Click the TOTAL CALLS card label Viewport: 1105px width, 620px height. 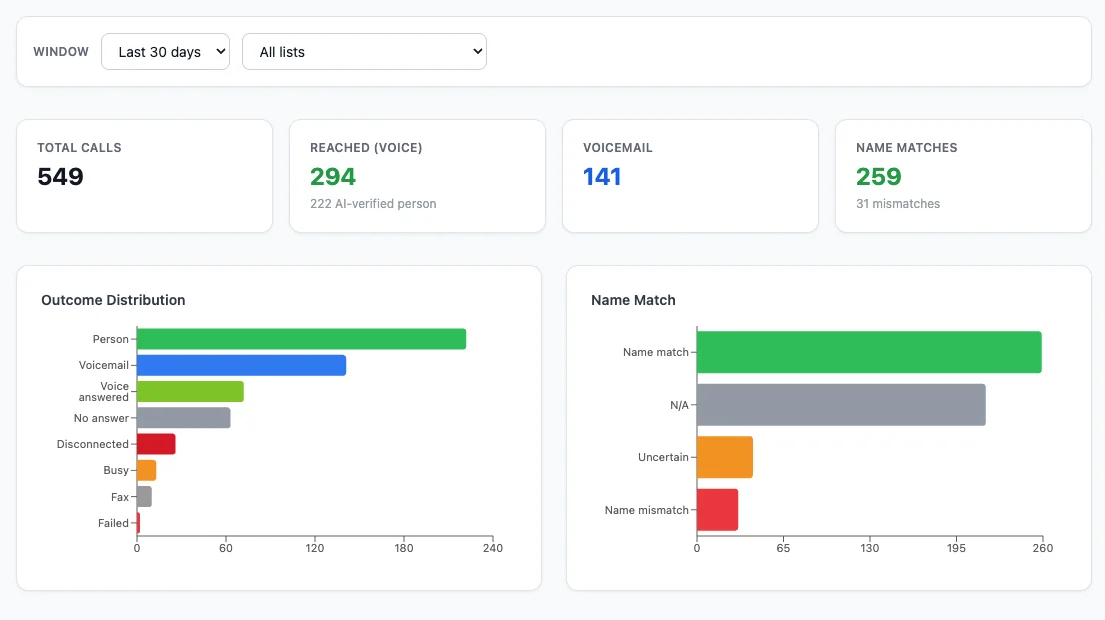(x=80, y=148)
